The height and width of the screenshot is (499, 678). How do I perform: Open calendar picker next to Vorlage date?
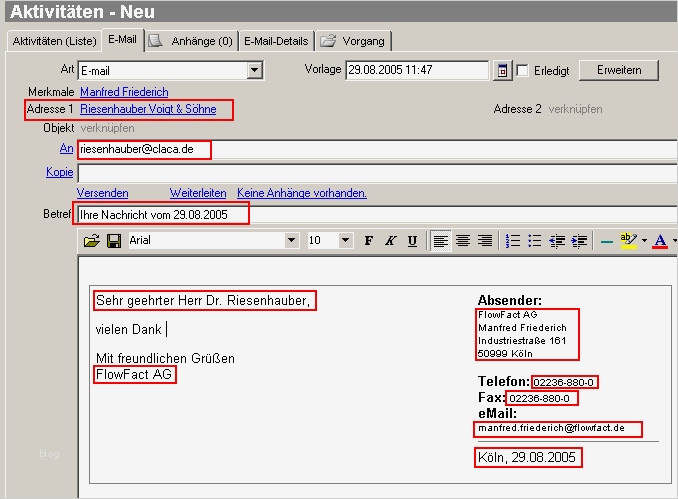tap(502, 70)
